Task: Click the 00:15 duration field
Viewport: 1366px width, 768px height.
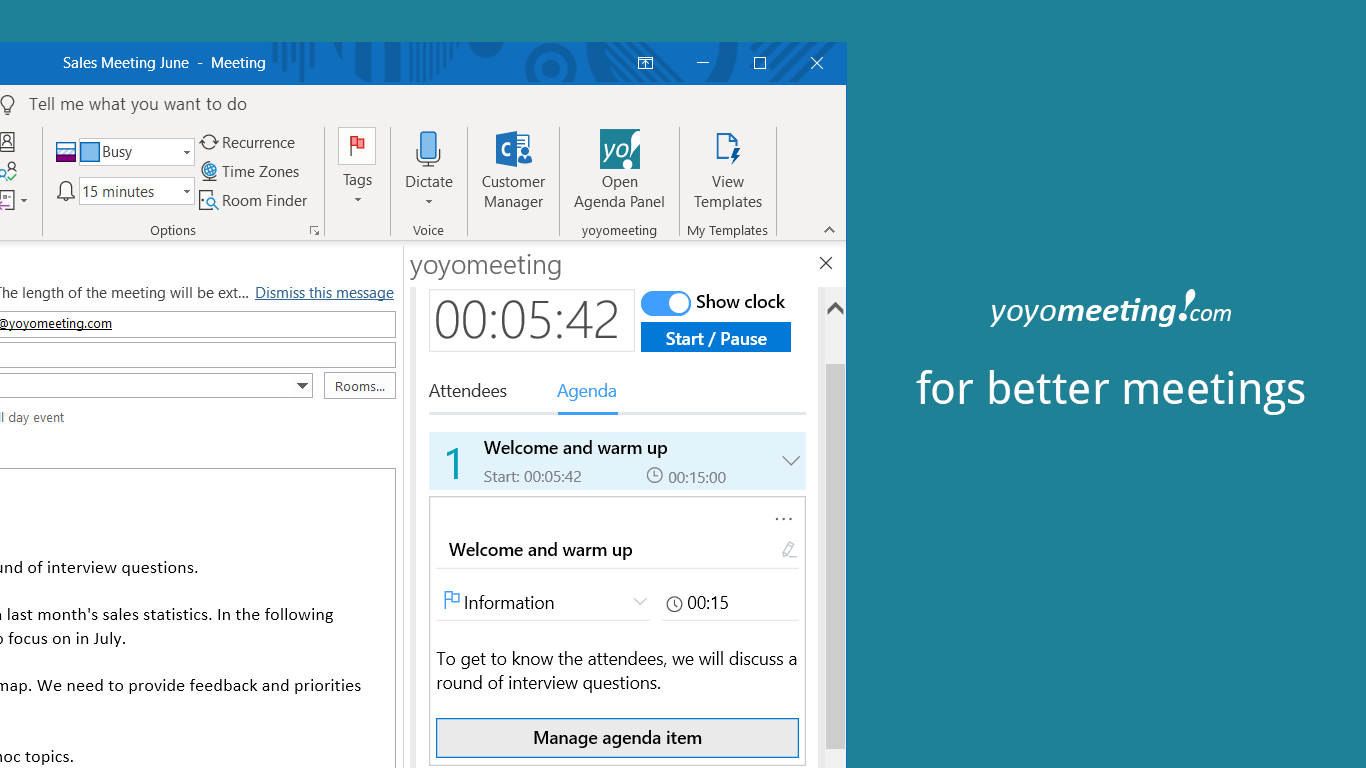Action: (x=731, y=603)
